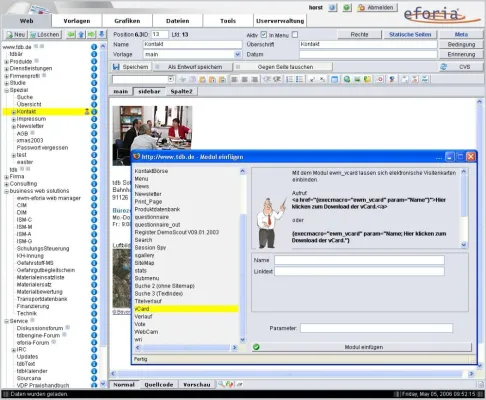This screenshot has height=400, width=486.
Task: Select WebCam in the module list
Action: click(146, 332)
